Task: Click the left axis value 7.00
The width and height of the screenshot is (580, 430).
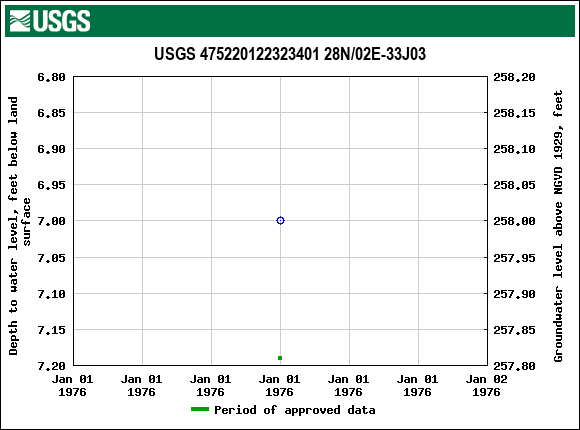Action: (x=51, y=221)
